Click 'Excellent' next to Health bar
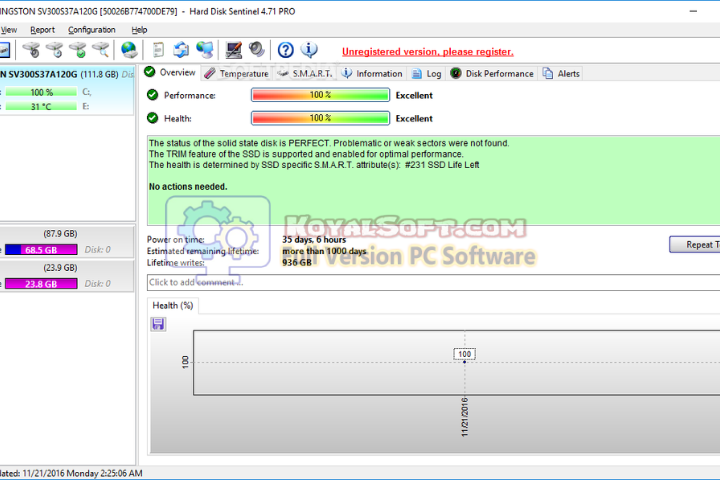720x480 pixels. (414, 119)
